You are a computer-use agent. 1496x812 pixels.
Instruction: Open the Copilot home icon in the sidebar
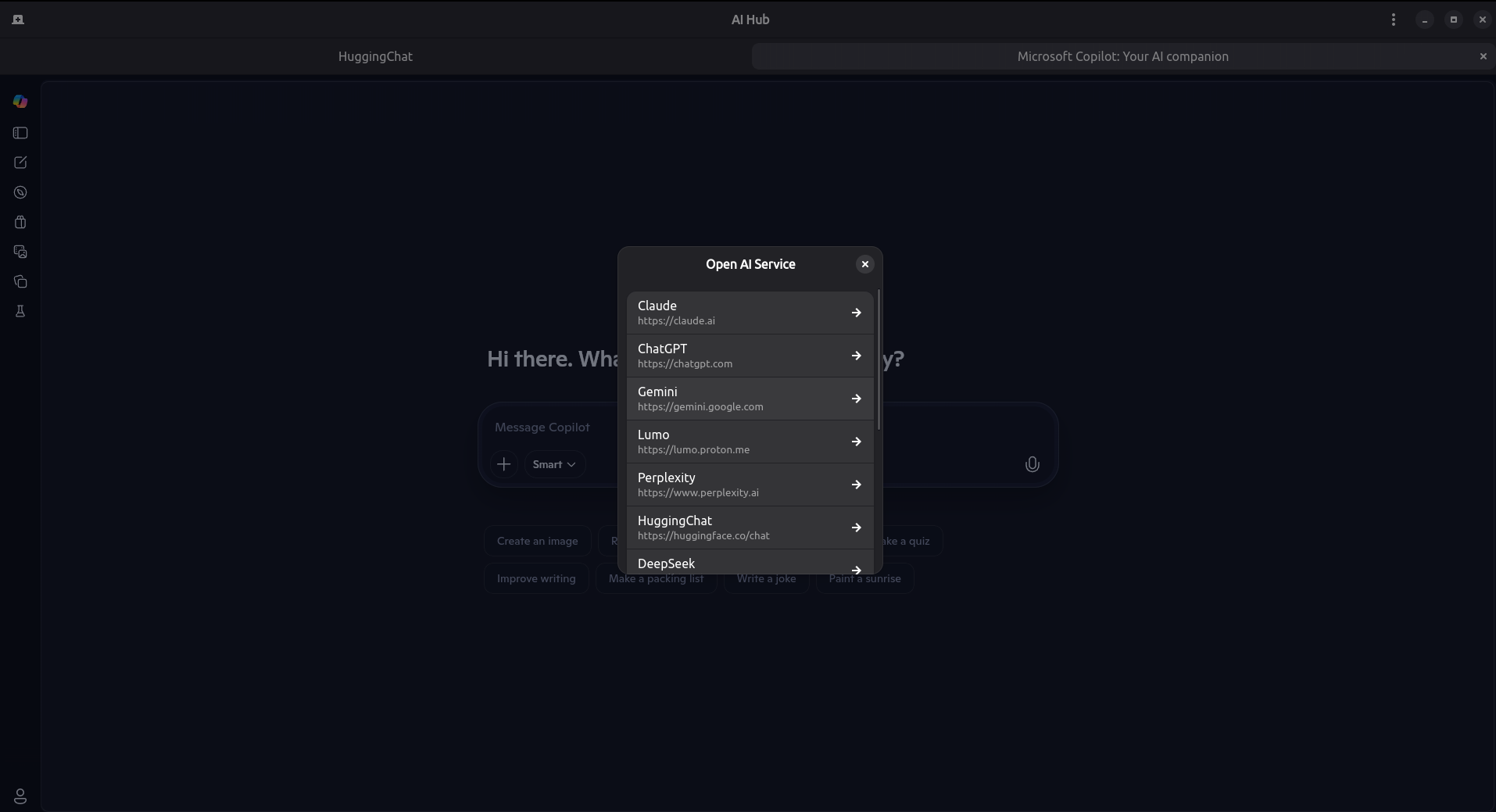[x=20, y=102]
